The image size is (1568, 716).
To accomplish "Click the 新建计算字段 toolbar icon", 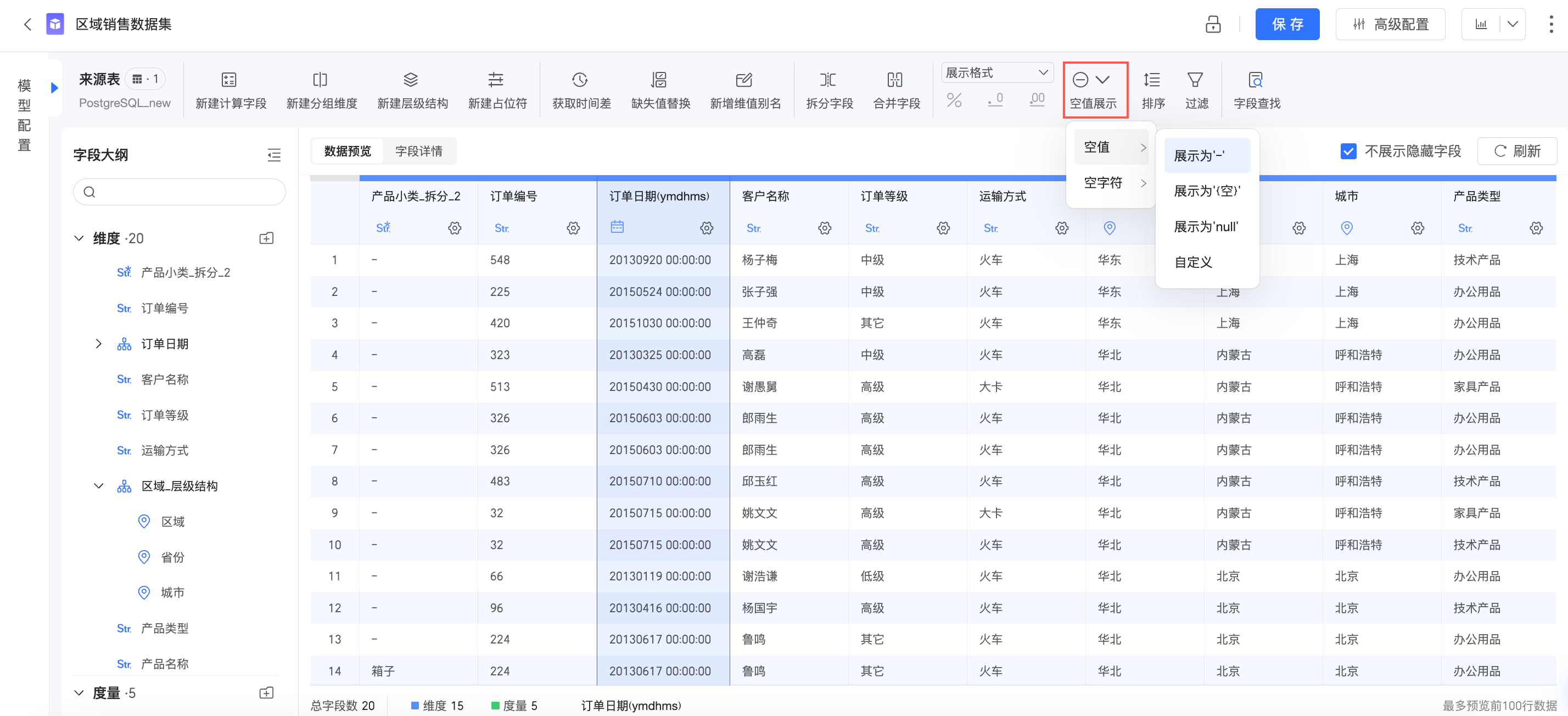I will (x=229, y=80).
